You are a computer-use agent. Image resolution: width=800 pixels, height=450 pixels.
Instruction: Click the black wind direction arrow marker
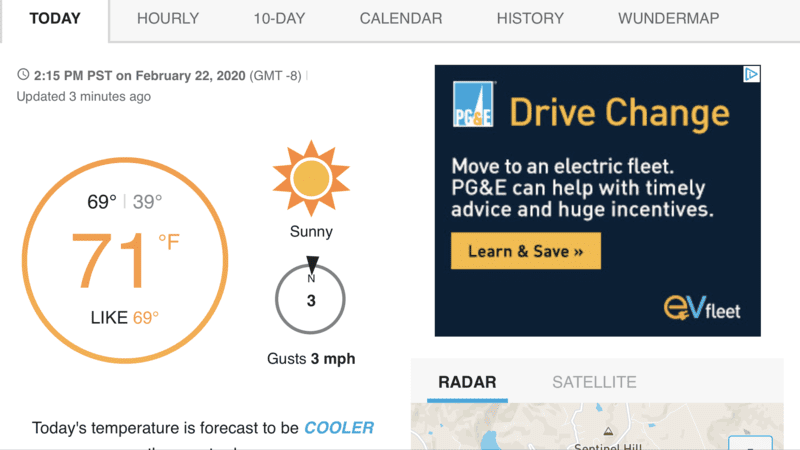(312, 264)
